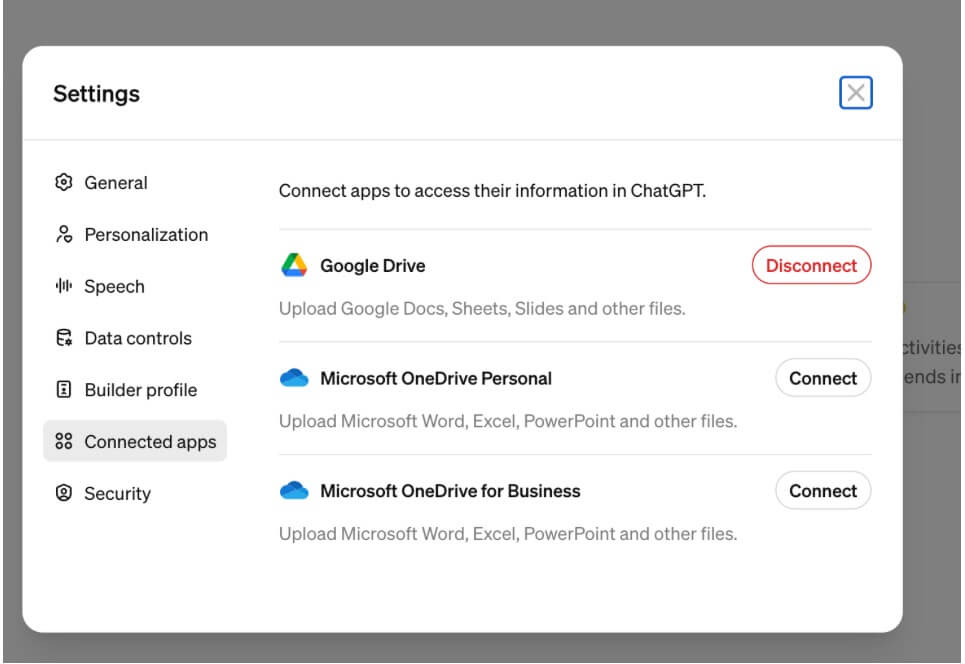The image size is (965, 664).
Task: Go to the Speech settings tab
Action: point(135,286)
